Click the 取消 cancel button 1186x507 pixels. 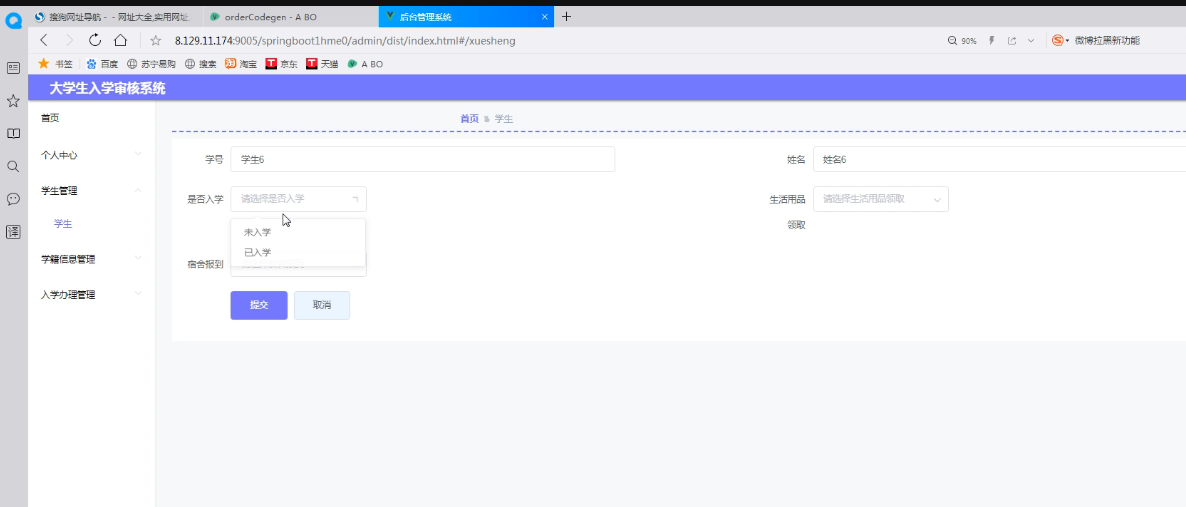click(322, 306)
